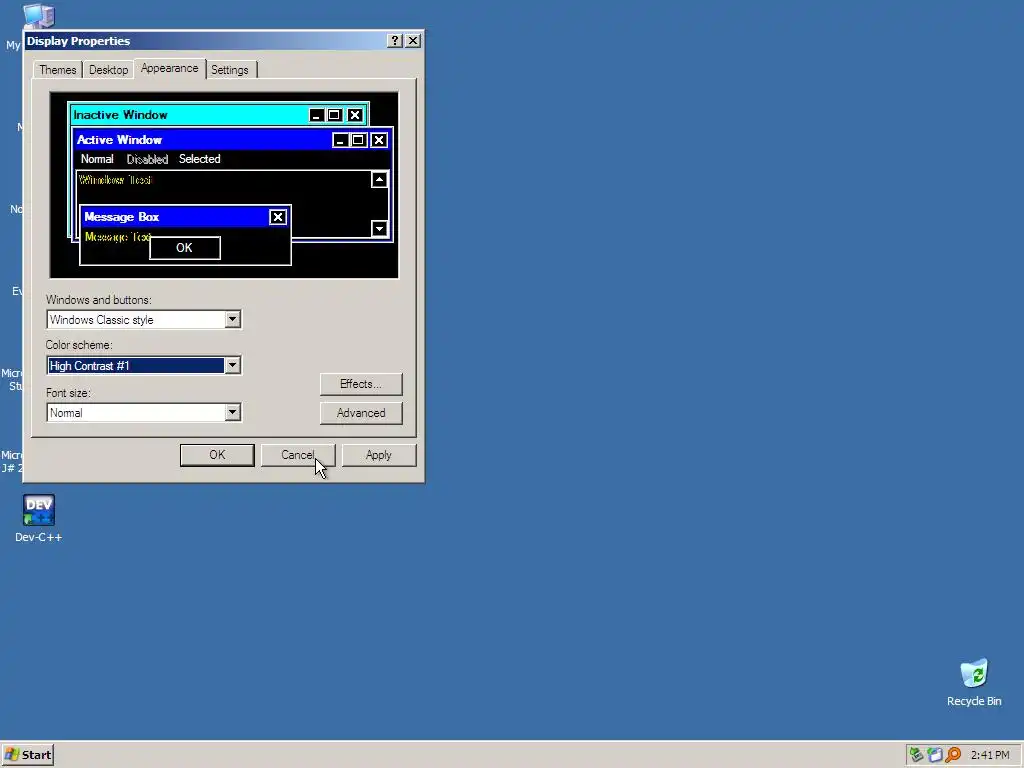The width and height of the screenshot is (1024, 768).
Task: Click the magnifier tray icon in taskbar
Action: pos(953,755)
